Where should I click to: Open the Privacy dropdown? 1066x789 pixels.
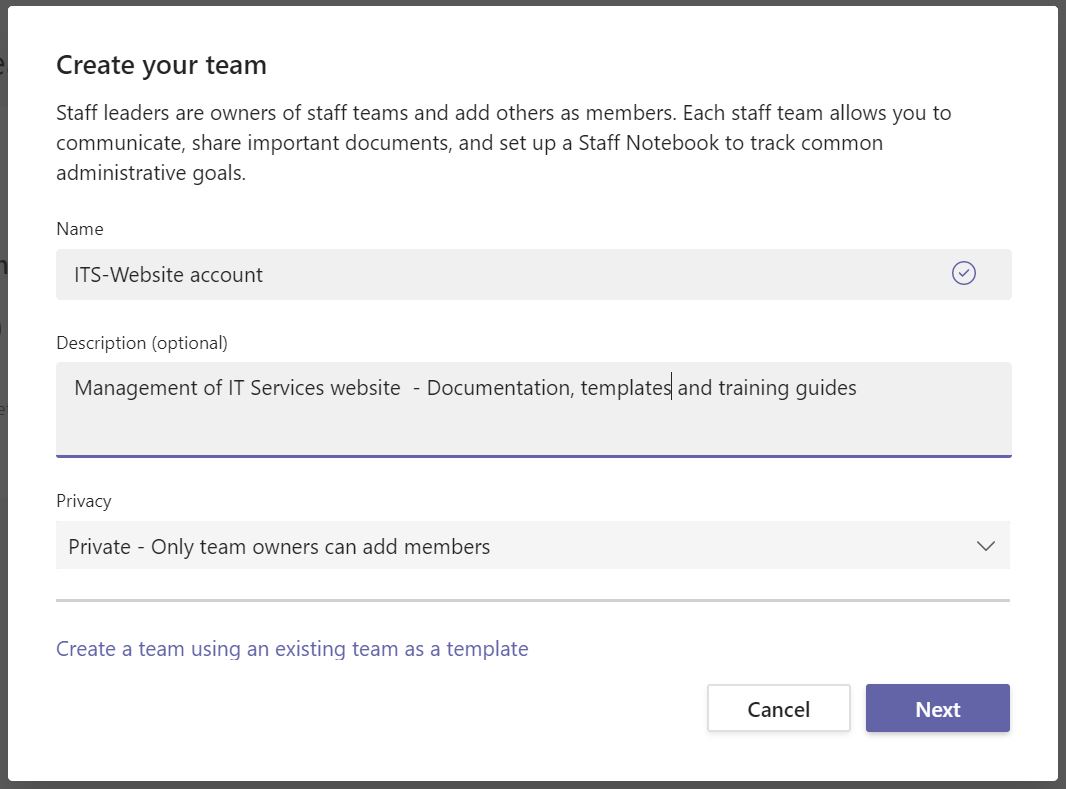click(x=533, y=545)
